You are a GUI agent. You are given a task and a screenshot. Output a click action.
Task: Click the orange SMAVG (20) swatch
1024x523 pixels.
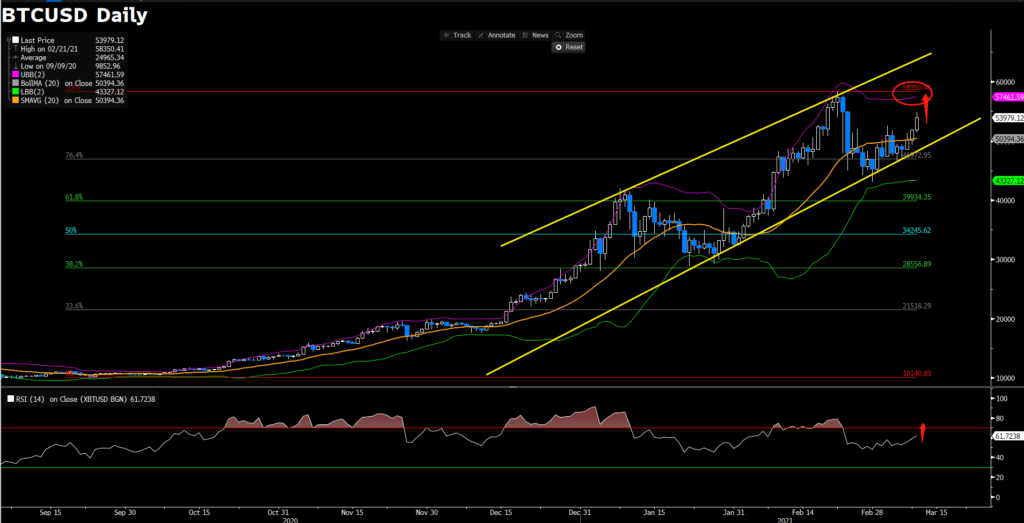click(15, 100)
